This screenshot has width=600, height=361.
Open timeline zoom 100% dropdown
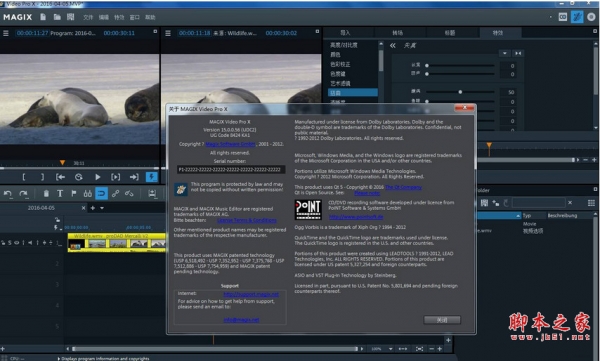click(x=391, y=349)
